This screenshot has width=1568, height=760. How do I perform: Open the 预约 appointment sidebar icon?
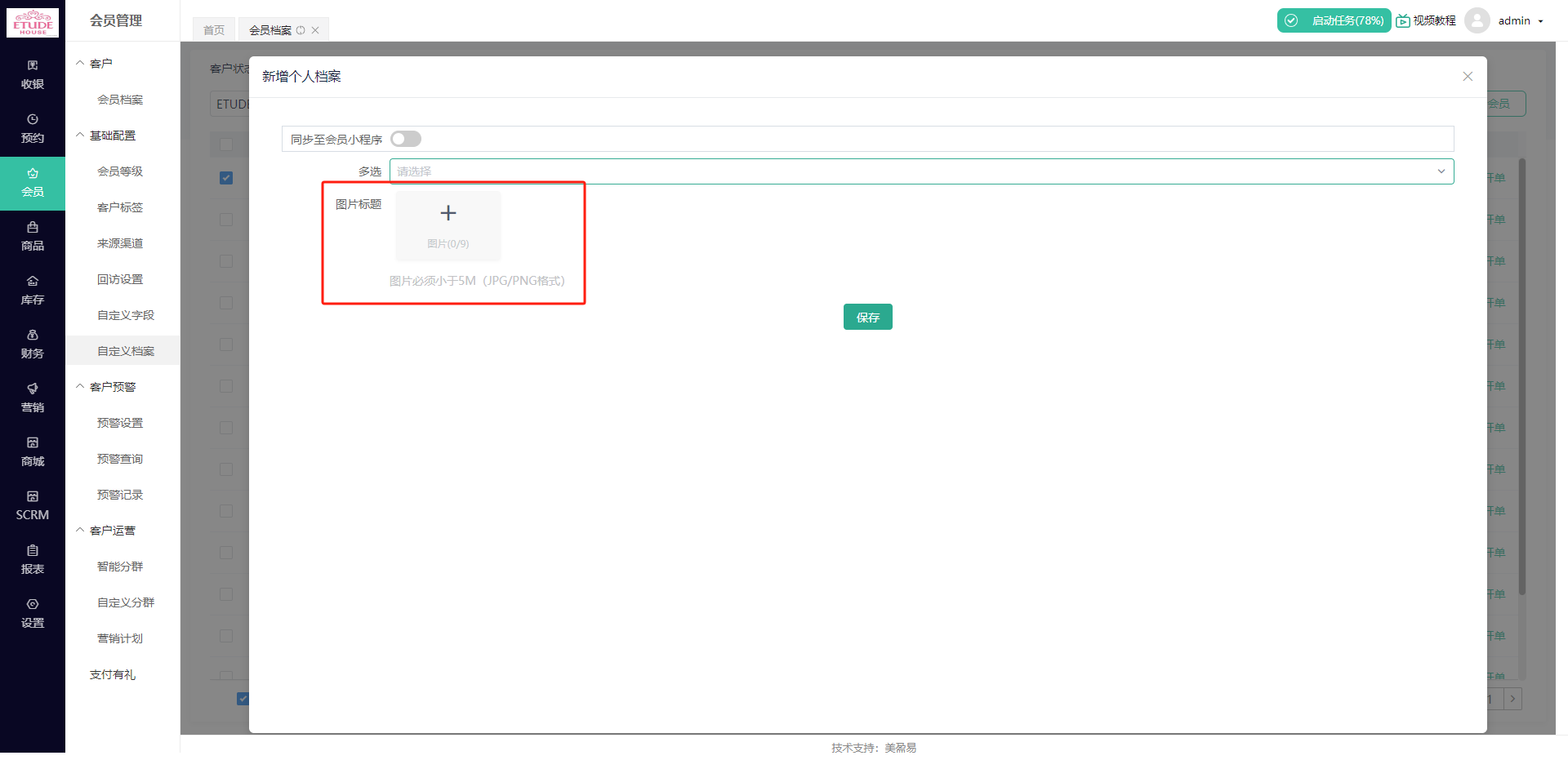pos(33,128)
